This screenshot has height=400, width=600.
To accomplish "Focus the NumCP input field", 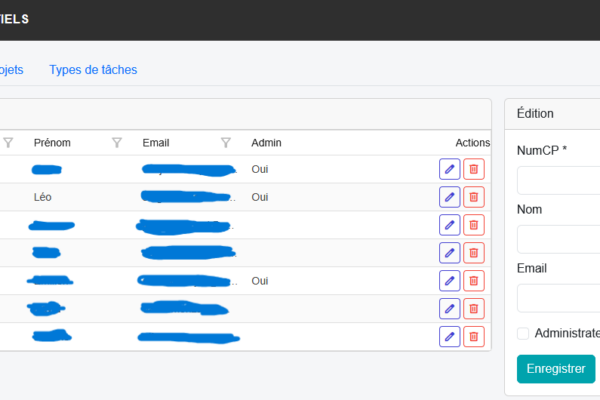I will tap(558, 180).
